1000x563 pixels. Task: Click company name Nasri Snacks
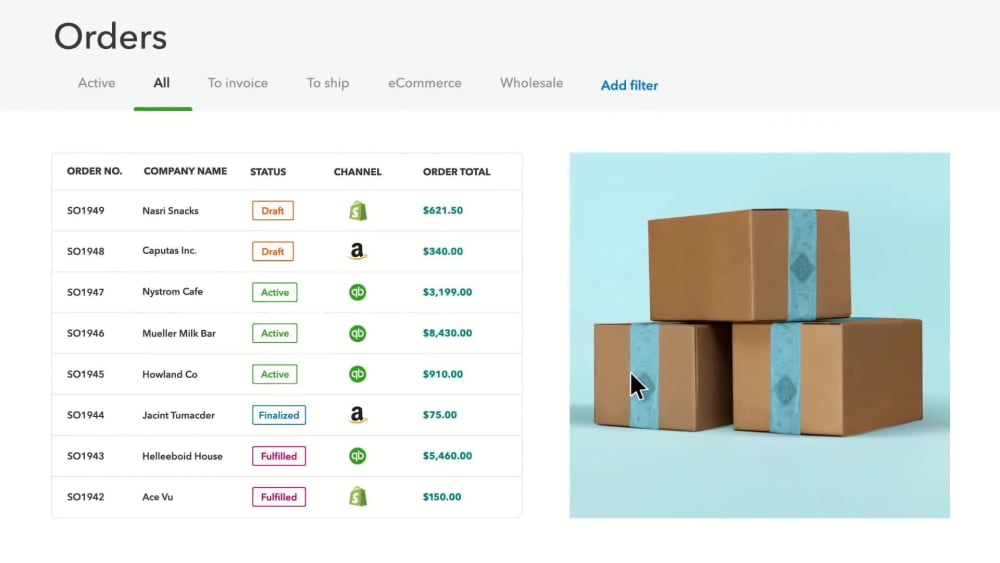(170, 210)
